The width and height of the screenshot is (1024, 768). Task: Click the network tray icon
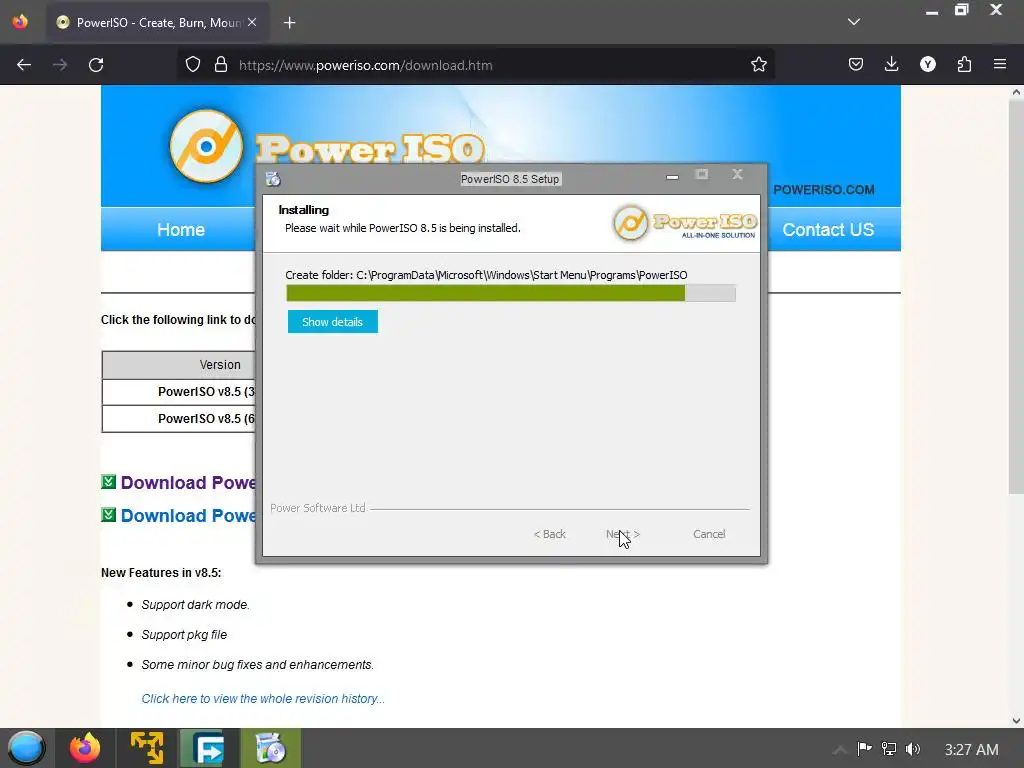pyautogui.click(x=888, y=749)
